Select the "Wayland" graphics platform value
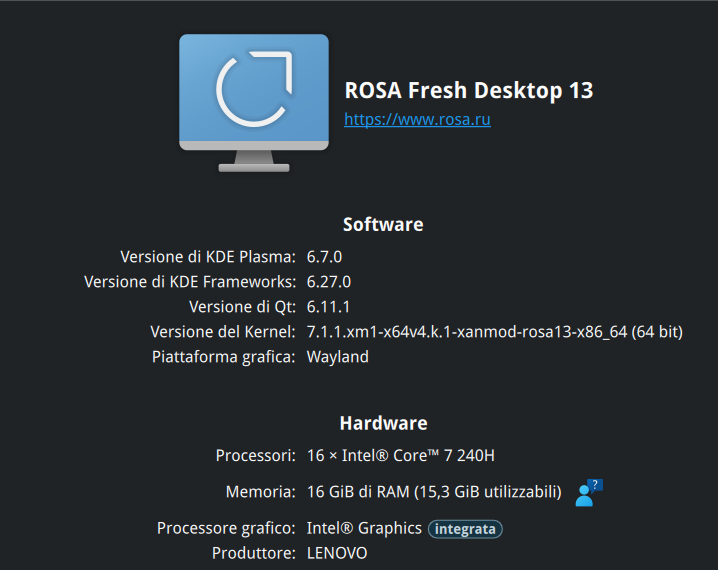Viewport: 718px width, 570px height. [x=337, y=357]
